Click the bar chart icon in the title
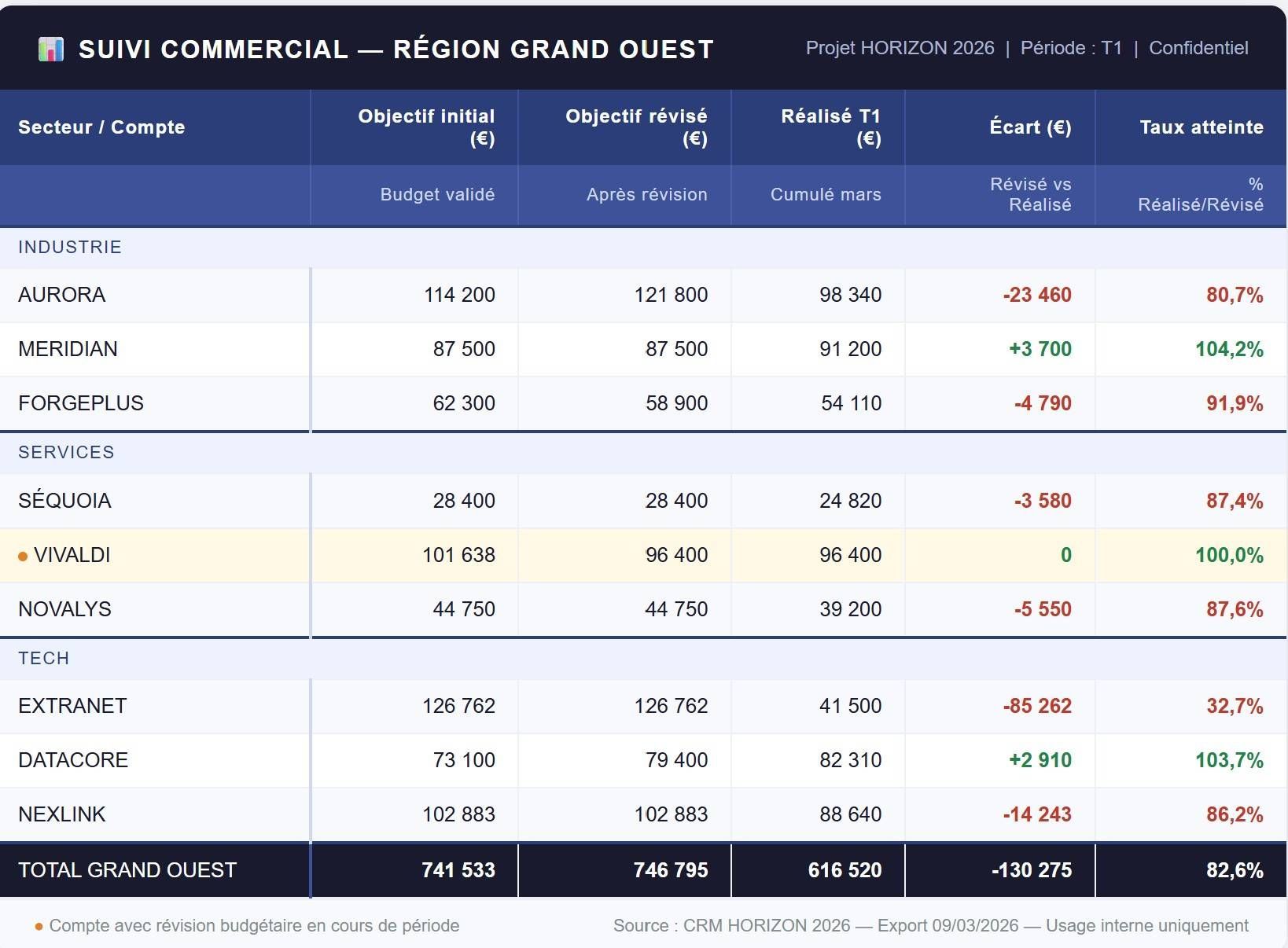The width and height of the screenshot is (1288, 948). click(51, 50)
